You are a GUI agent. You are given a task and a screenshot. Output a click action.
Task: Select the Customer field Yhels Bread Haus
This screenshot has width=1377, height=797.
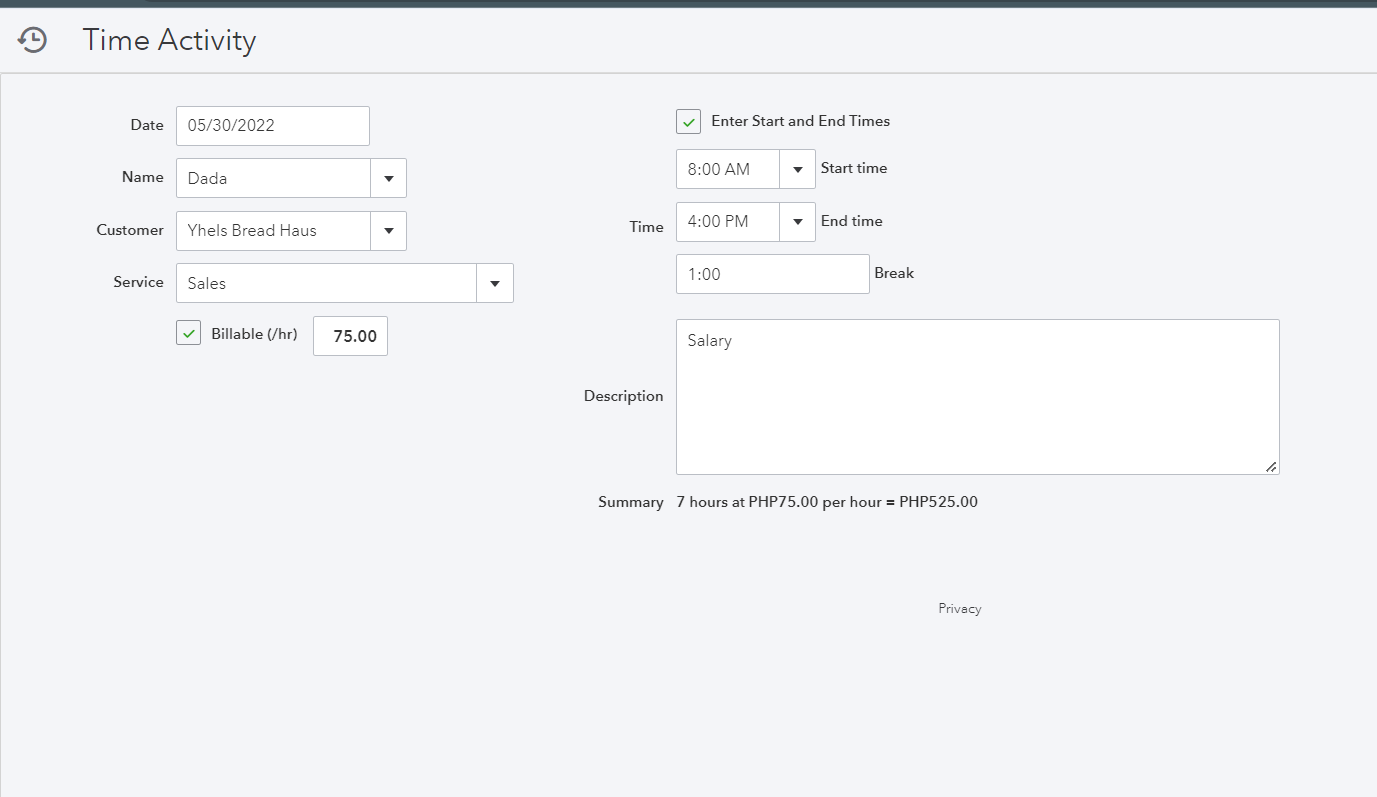point(273,231)
